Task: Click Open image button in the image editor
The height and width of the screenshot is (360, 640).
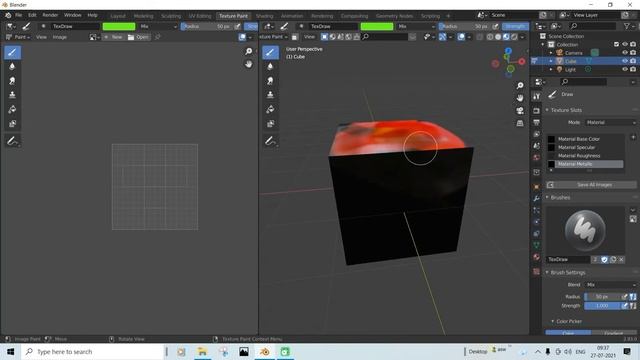Action: [138, 37]
